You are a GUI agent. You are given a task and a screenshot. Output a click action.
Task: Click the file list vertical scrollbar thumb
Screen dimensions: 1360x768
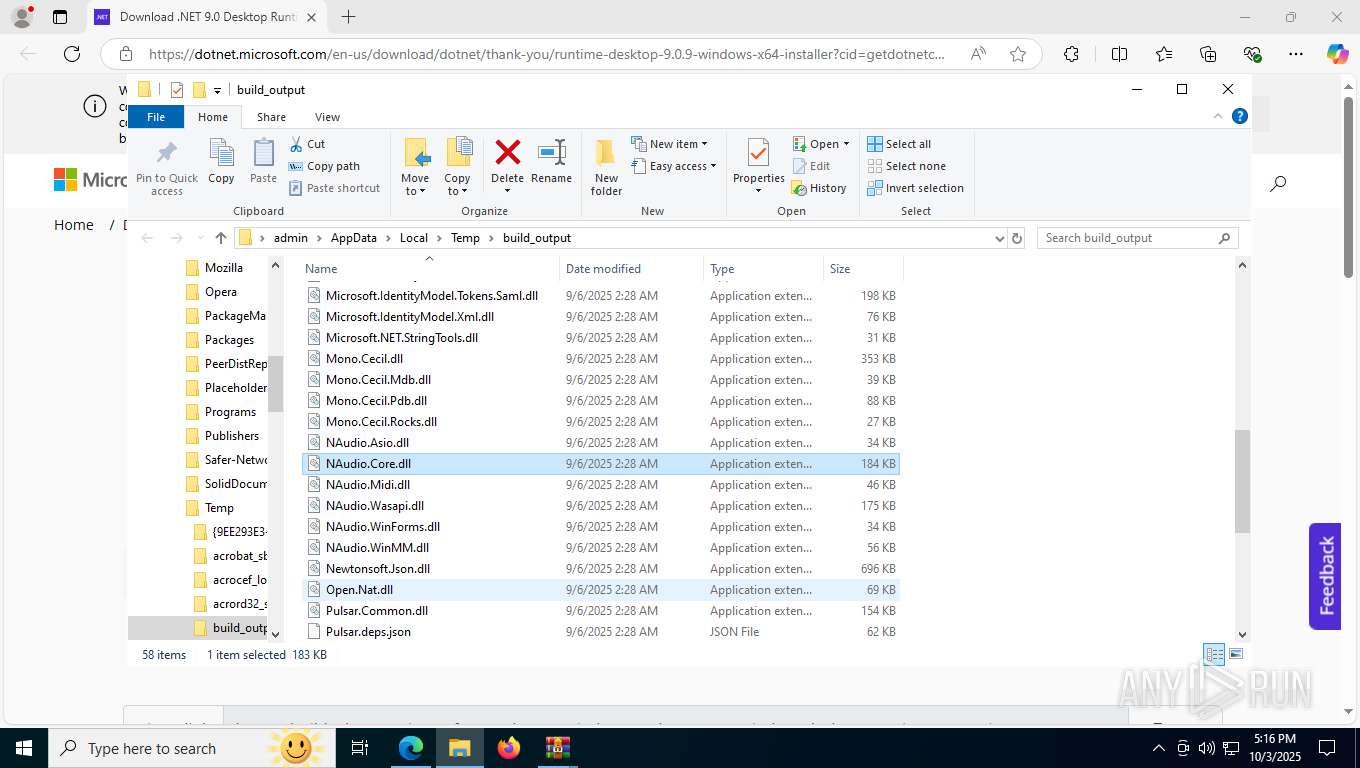click(1243, 481)
